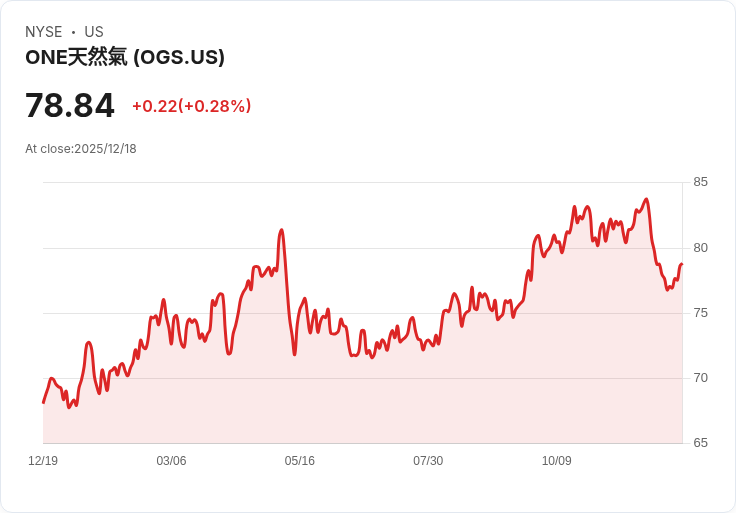Click the 65 price axis label
This screenshot has width=736, height=513.
700,443
